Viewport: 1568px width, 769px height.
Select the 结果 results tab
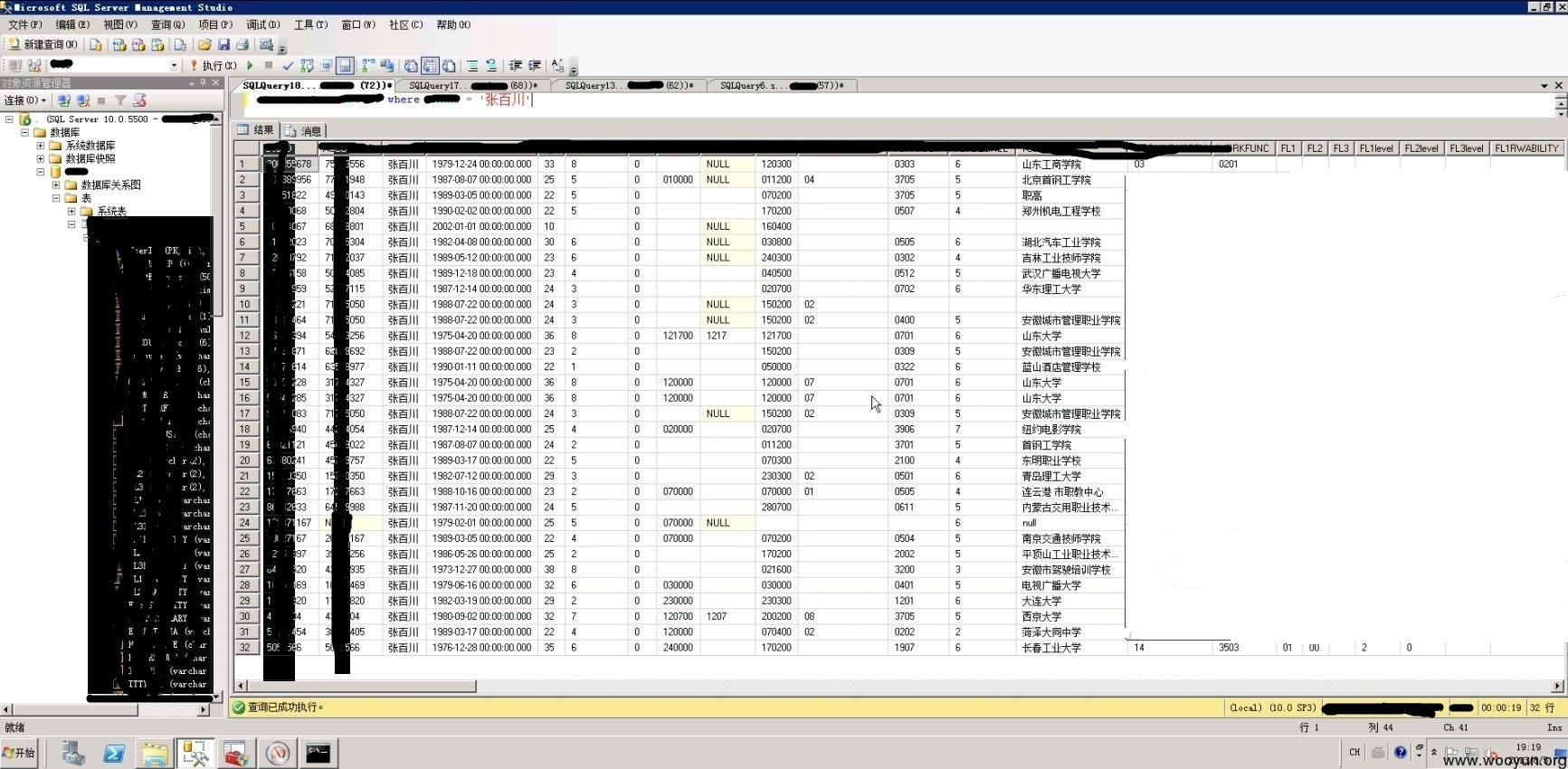(256, 130)
